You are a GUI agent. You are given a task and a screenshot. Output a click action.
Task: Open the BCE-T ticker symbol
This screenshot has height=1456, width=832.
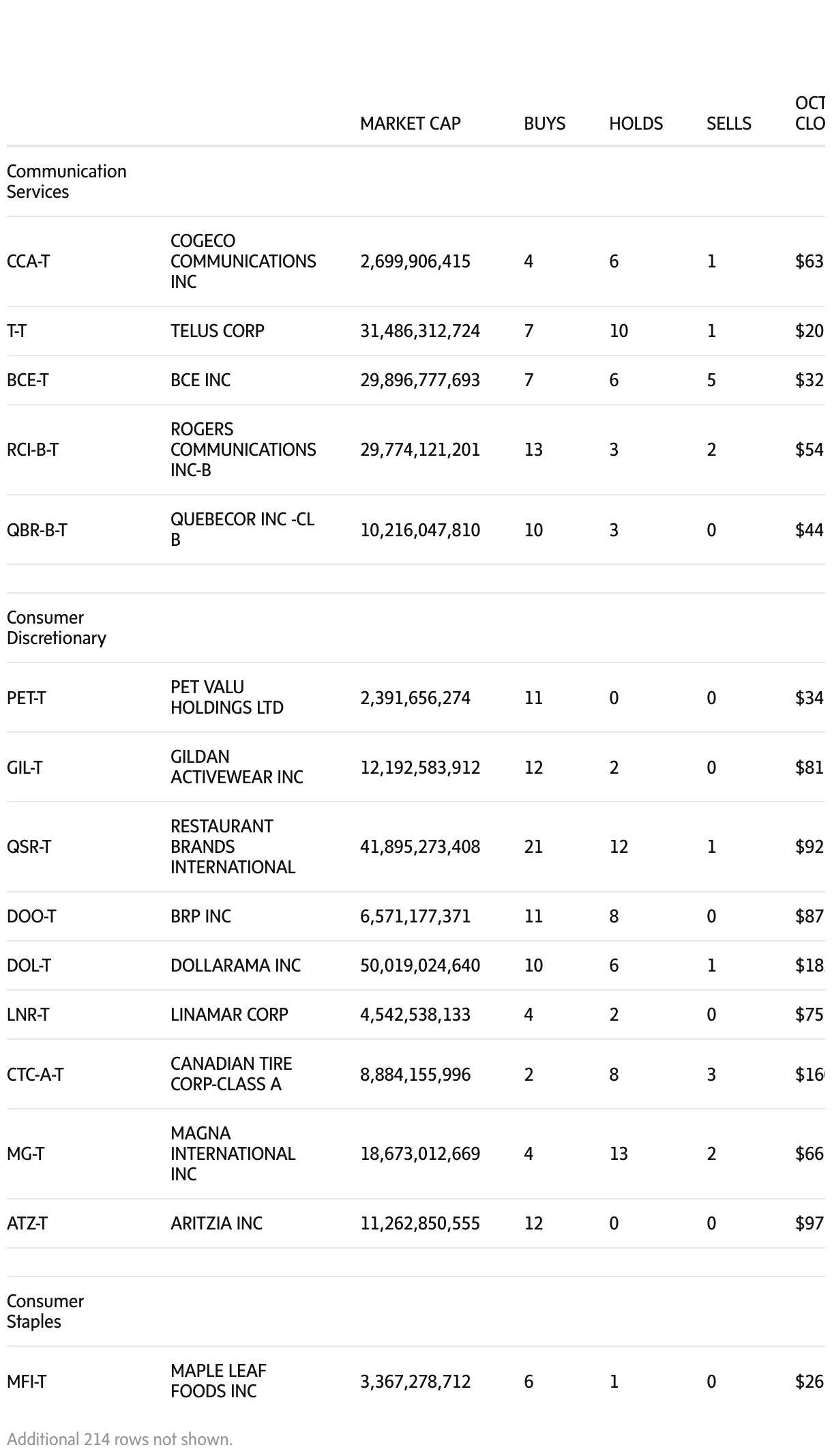pos(27,380)
